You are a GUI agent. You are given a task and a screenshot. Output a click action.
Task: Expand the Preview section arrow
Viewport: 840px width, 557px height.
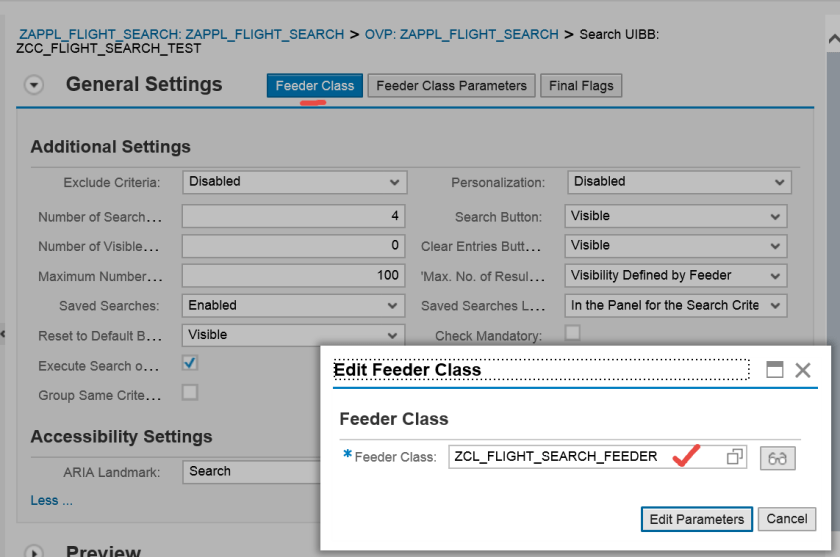(34, 552)
